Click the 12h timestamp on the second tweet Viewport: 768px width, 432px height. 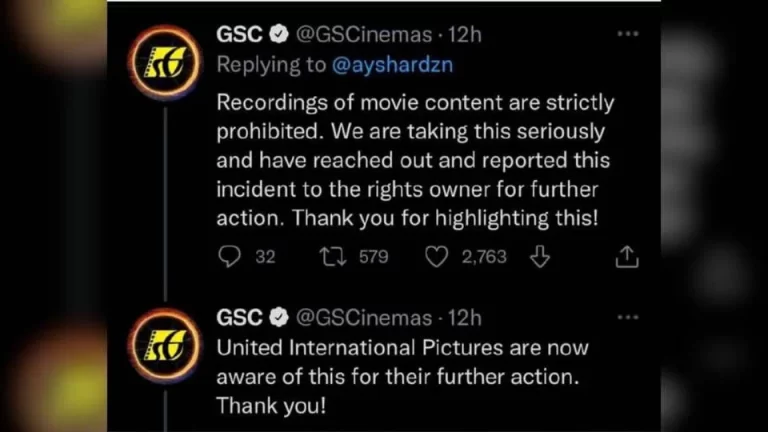pos(464,318)
